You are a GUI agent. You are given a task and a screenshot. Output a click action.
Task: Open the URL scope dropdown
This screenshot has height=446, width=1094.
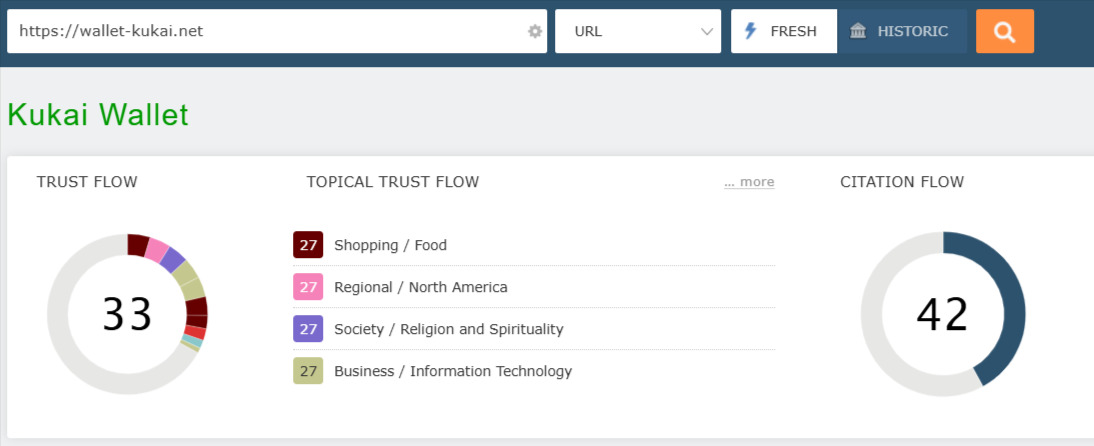click(636, 31)
